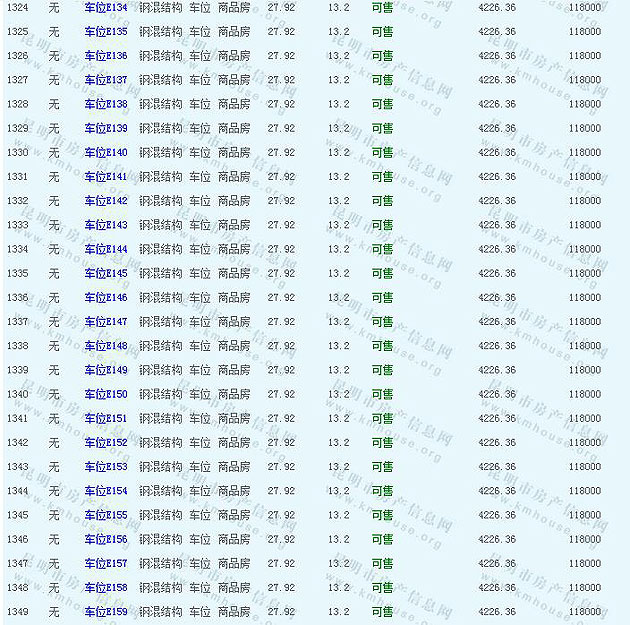630x625 pixels.
Task: Open the 车位E140 entry
Action: pos(105,153)
